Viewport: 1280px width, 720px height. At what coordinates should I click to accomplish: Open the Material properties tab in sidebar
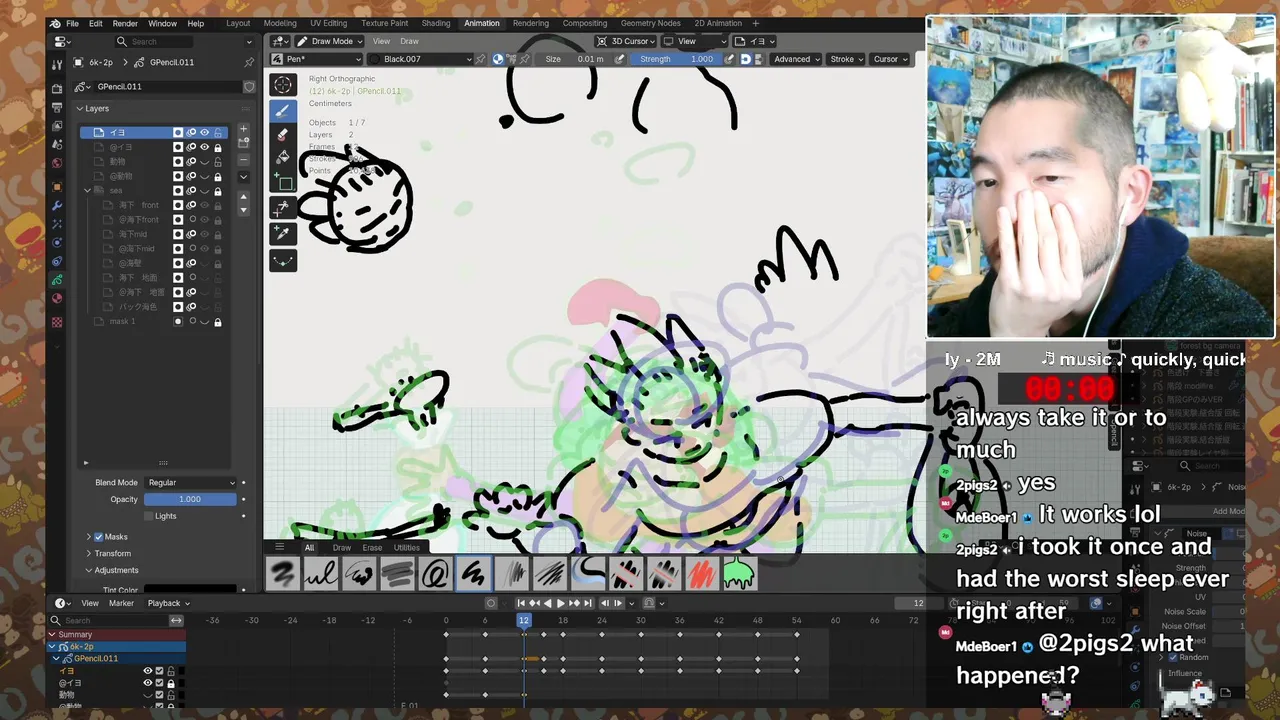pyautogui.click(x=57, y=298)
